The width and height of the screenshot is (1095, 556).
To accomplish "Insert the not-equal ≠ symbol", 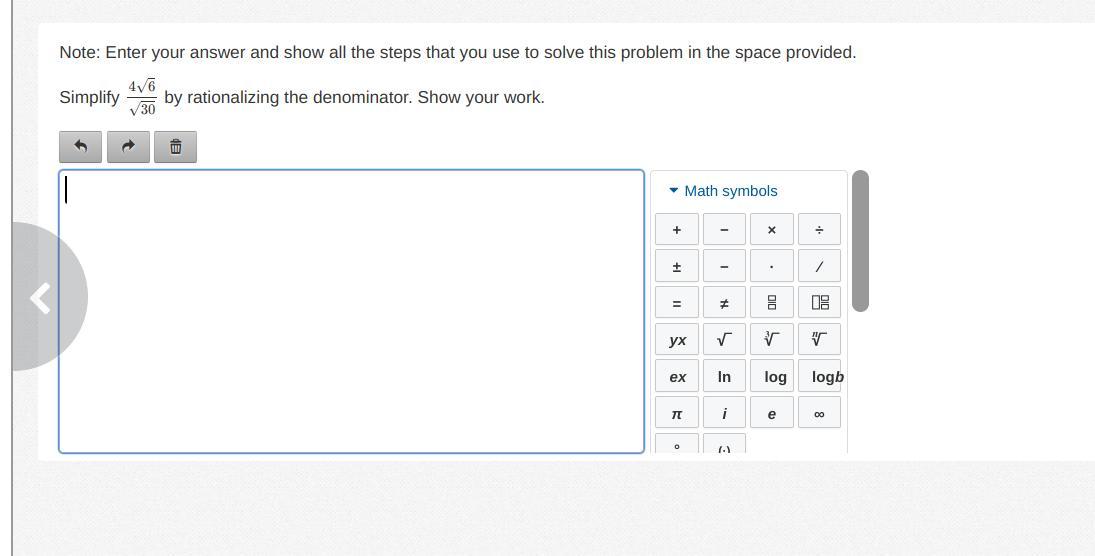I will point(724,303).
